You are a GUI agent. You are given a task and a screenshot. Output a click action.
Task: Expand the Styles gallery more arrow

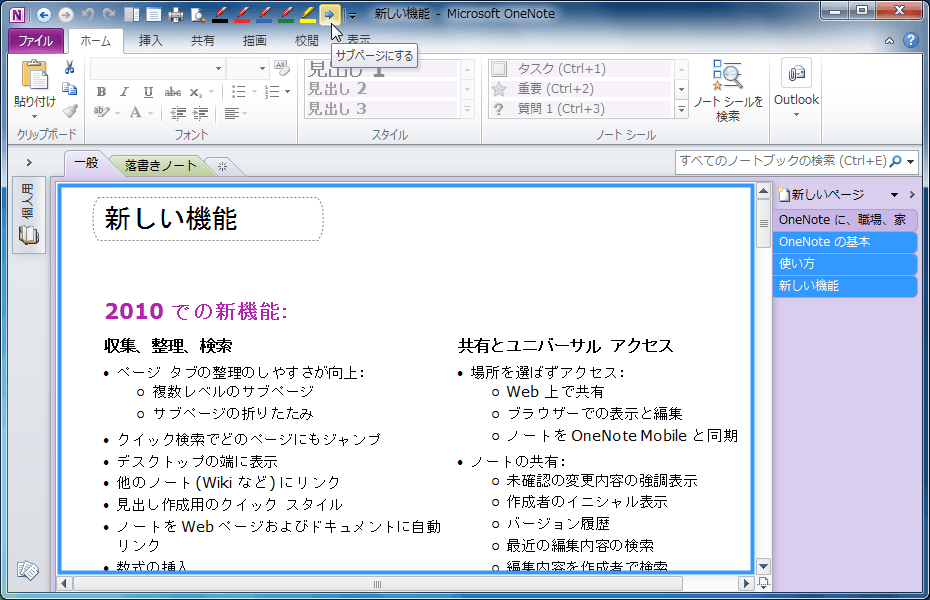click(467, 109)
